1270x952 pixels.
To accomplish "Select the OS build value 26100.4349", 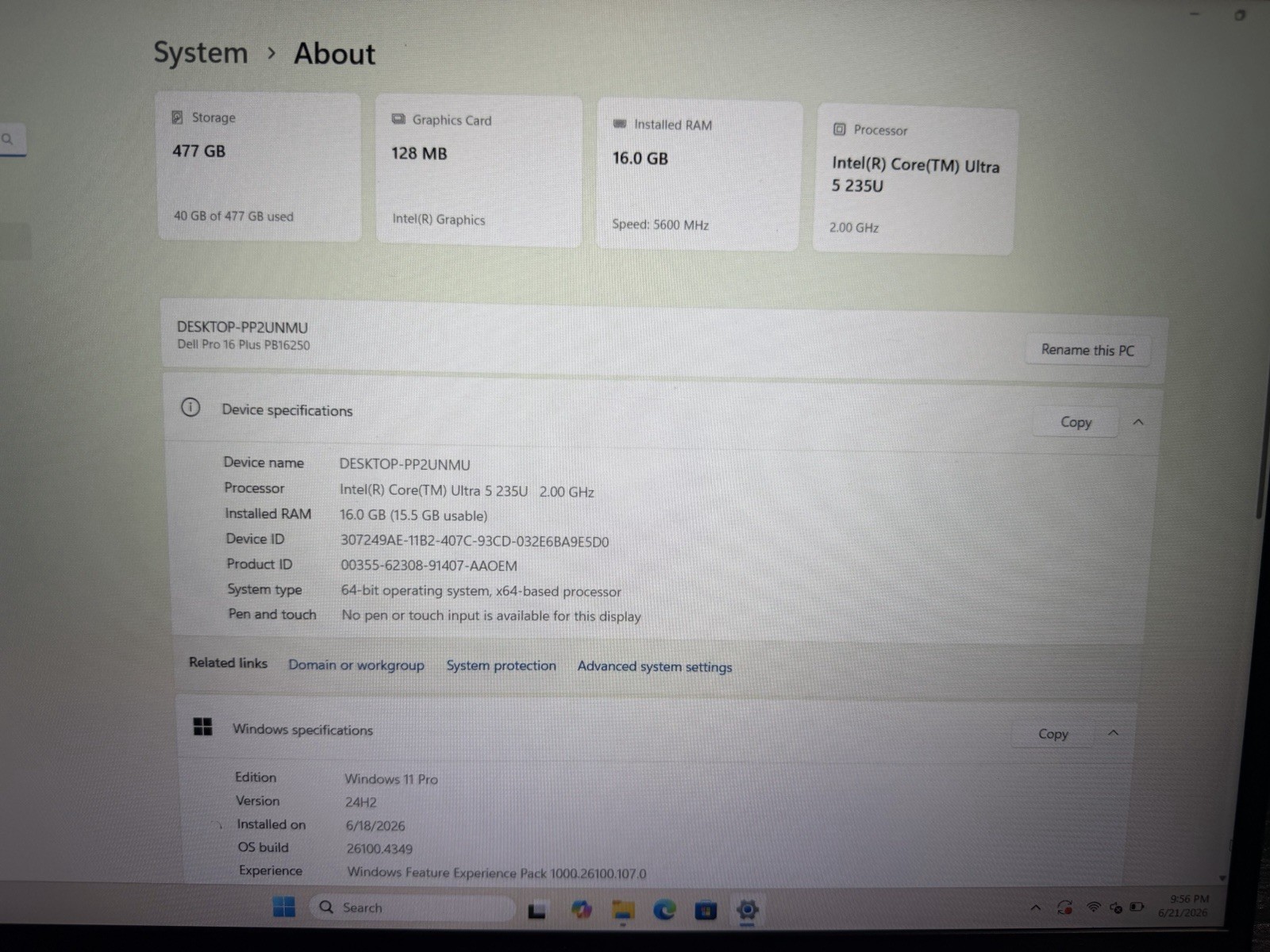I will click(379, 849).
